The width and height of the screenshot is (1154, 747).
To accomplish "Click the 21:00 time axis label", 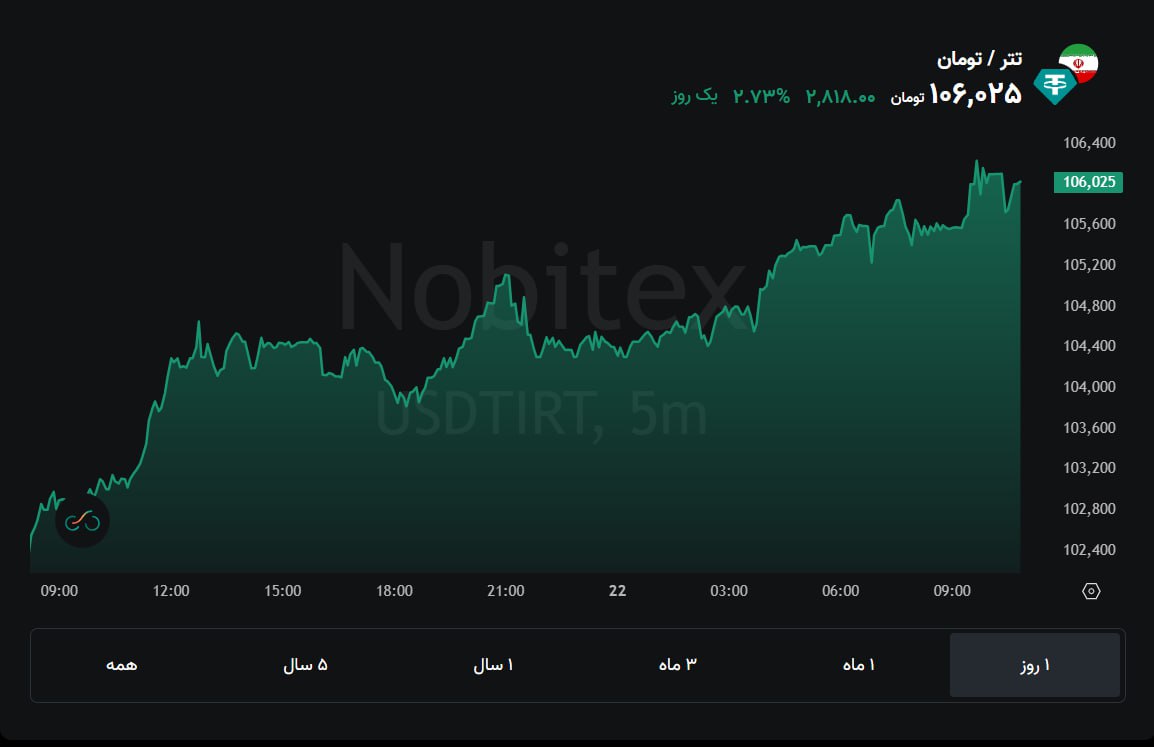I will click(x=506, y=591).
